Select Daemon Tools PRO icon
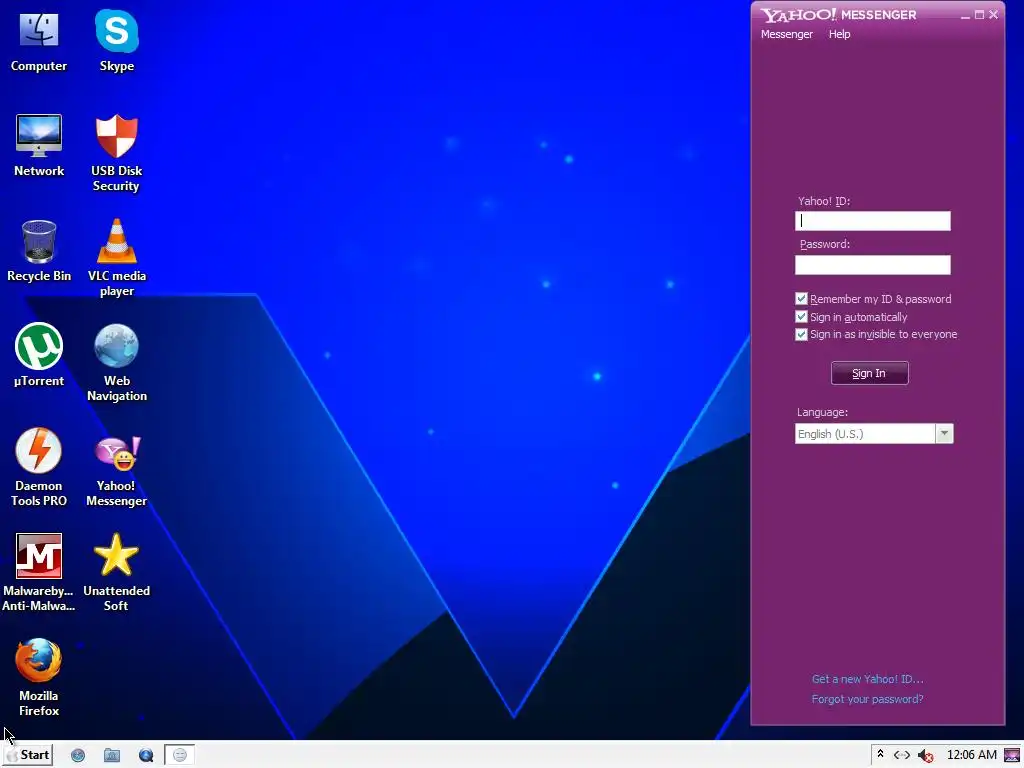 [39, 468]
